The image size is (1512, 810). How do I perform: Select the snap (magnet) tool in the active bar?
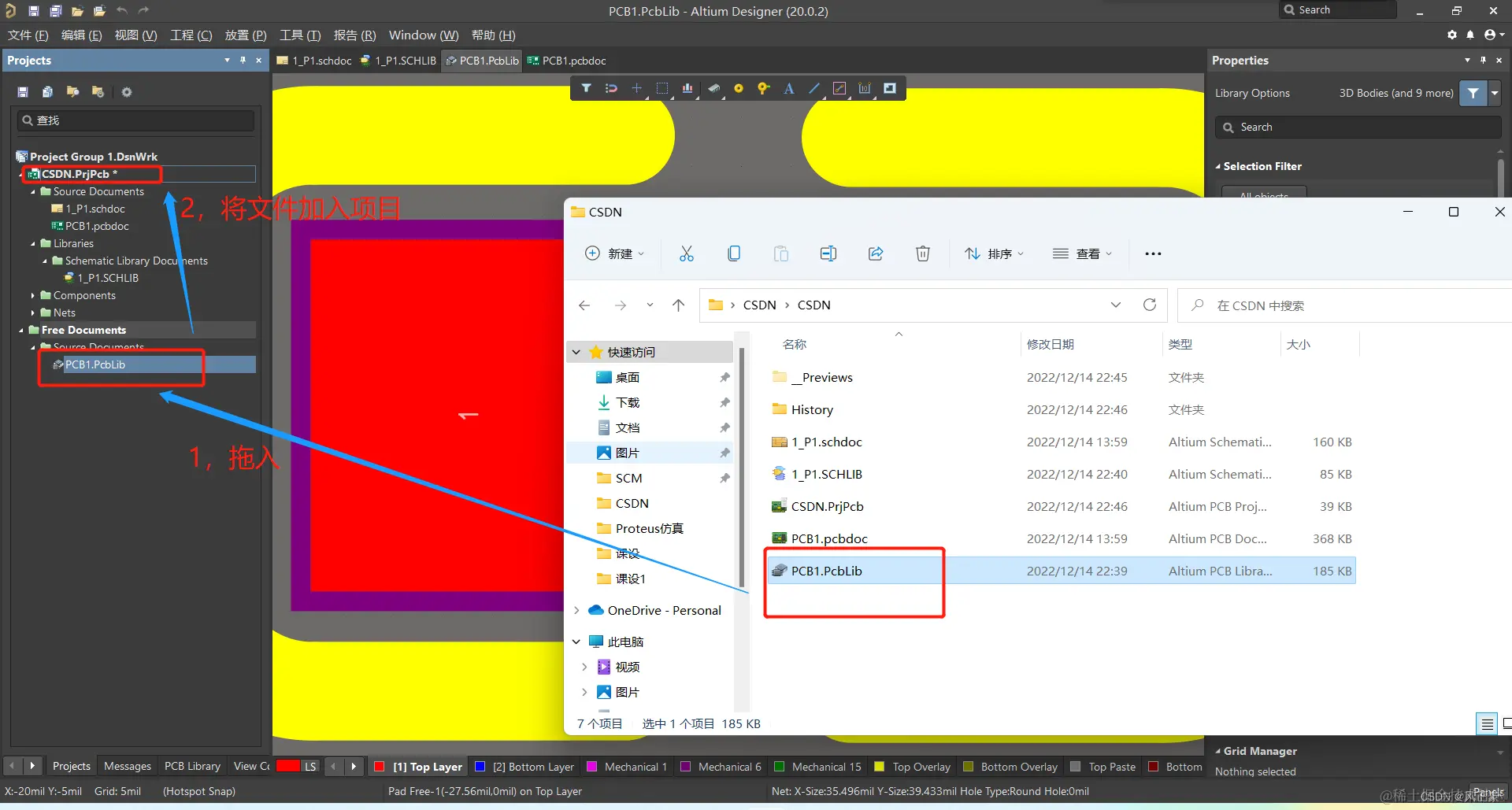tap(611, 88)
